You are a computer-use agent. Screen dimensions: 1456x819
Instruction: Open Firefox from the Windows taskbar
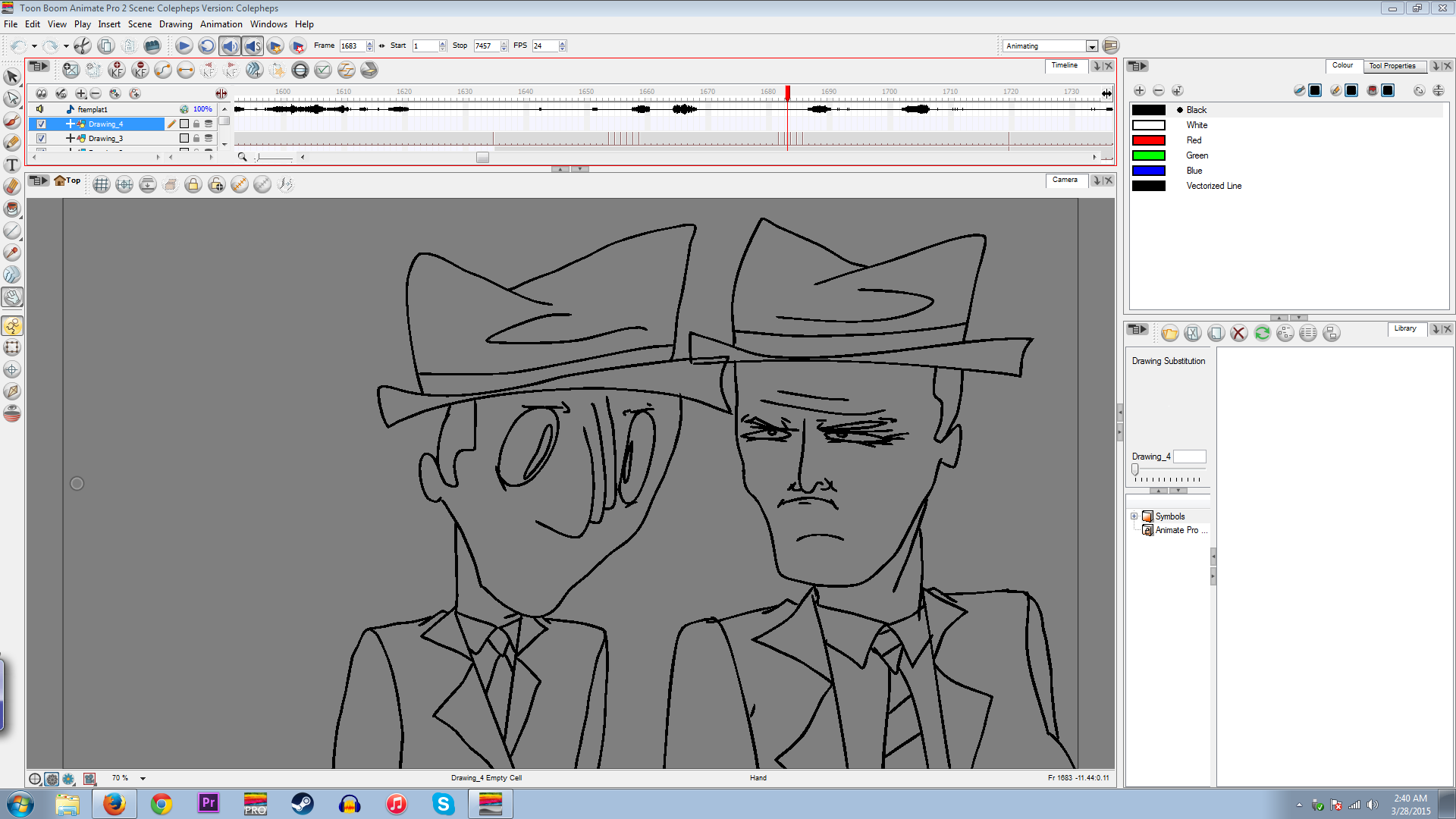[x=115, y=804]
